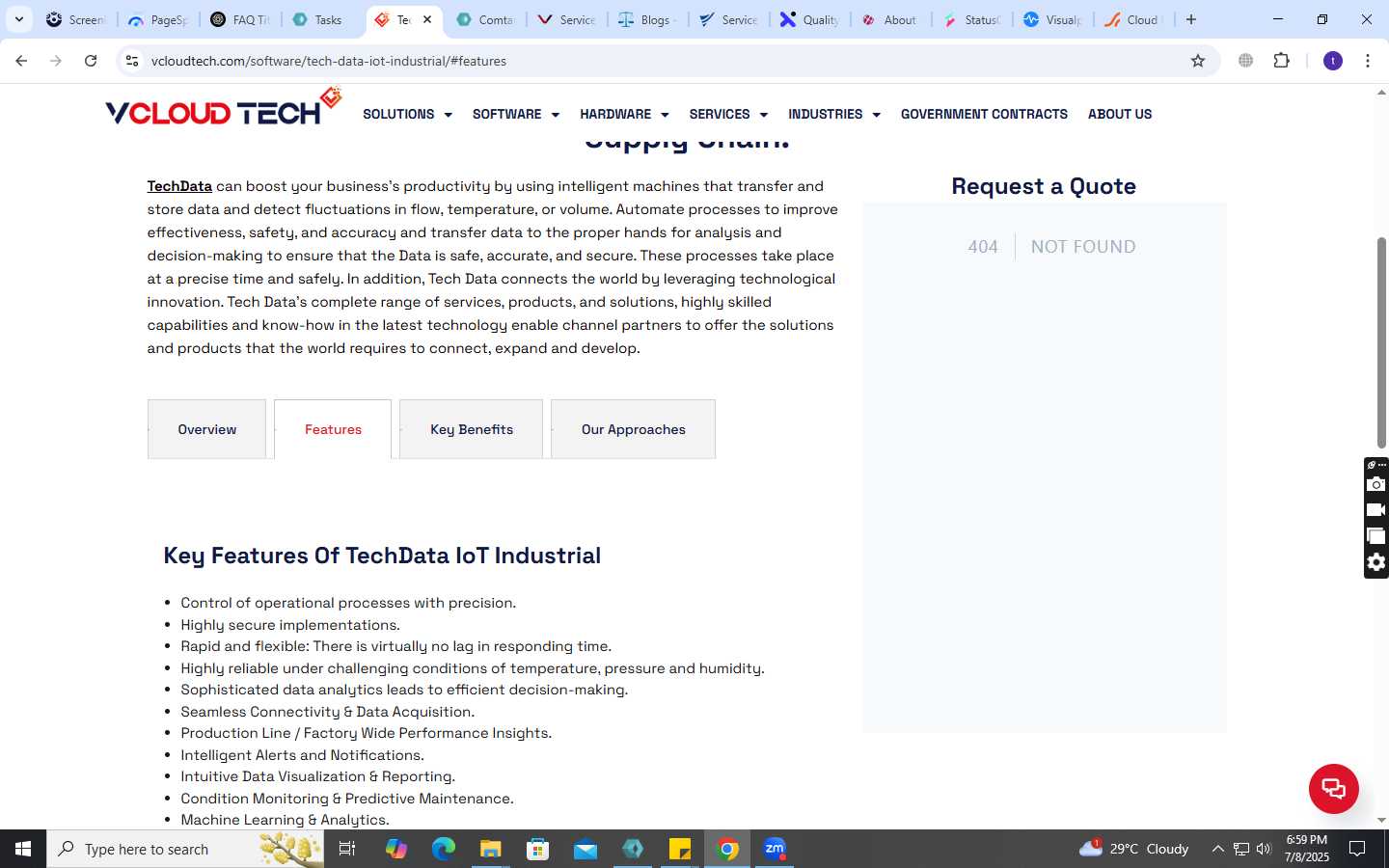The height and width of the screenshot is (868, 1389).
Task: Open the Mail app in the taskbar
Action: pyautogui.click(x=585, y=849)
